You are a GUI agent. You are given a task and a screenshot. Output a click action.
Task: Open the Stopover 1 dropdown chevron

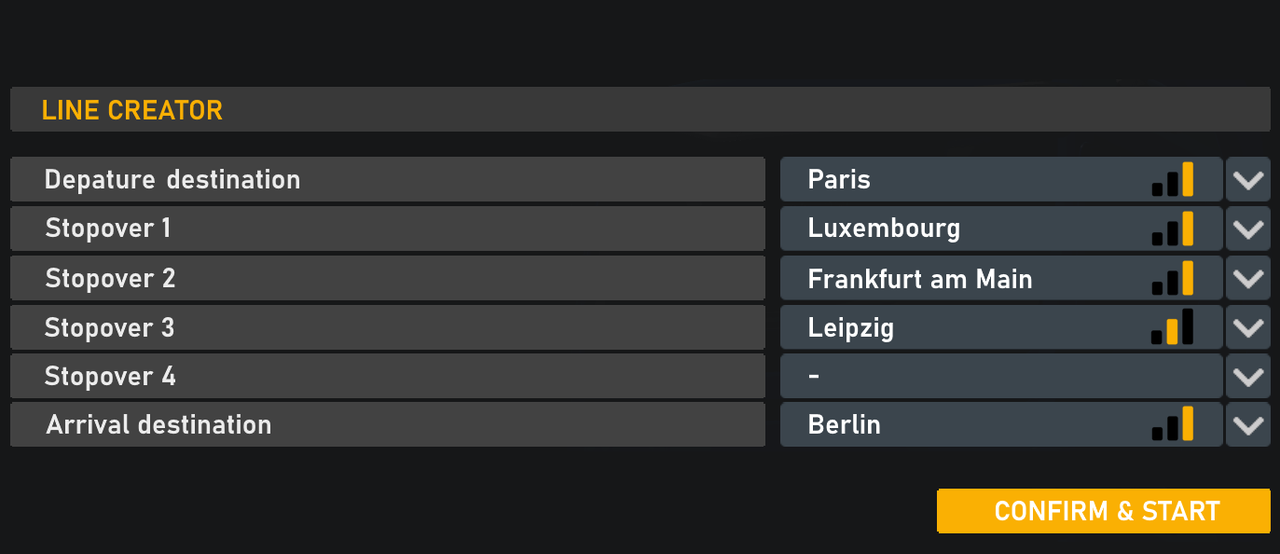tap(1248, 229)
